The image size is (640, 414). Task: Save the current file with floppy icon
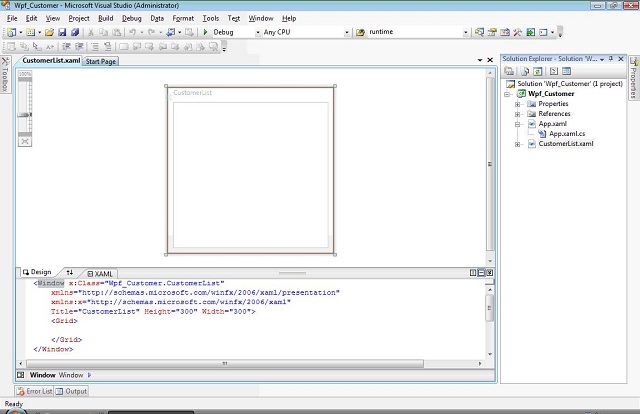coord(62,32)
